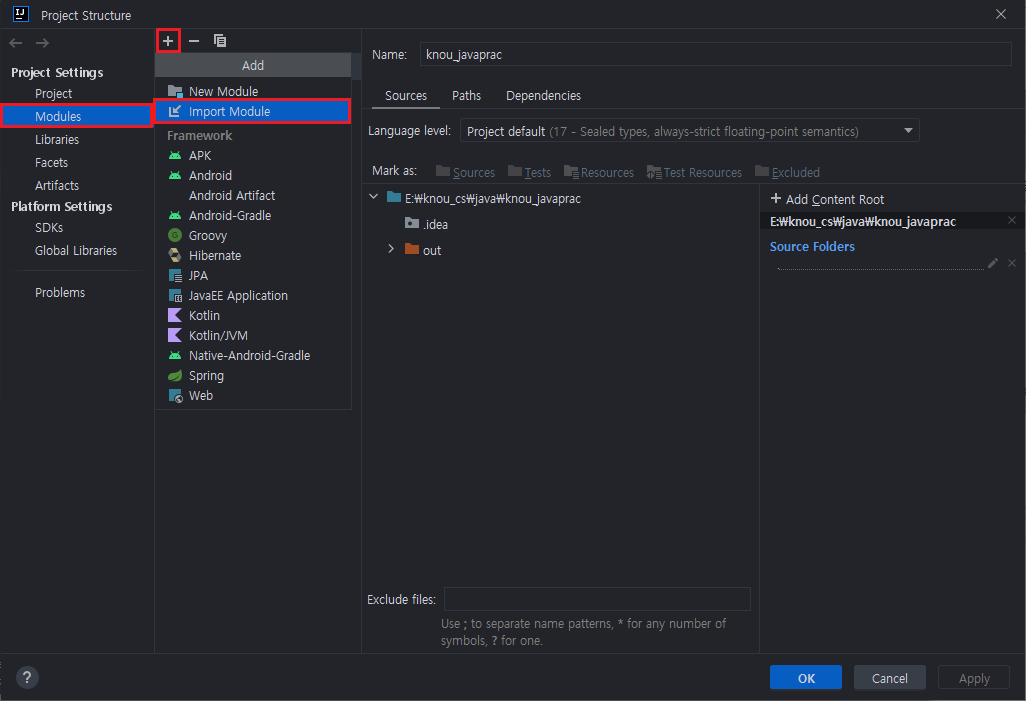Select Web framework option

253,395
